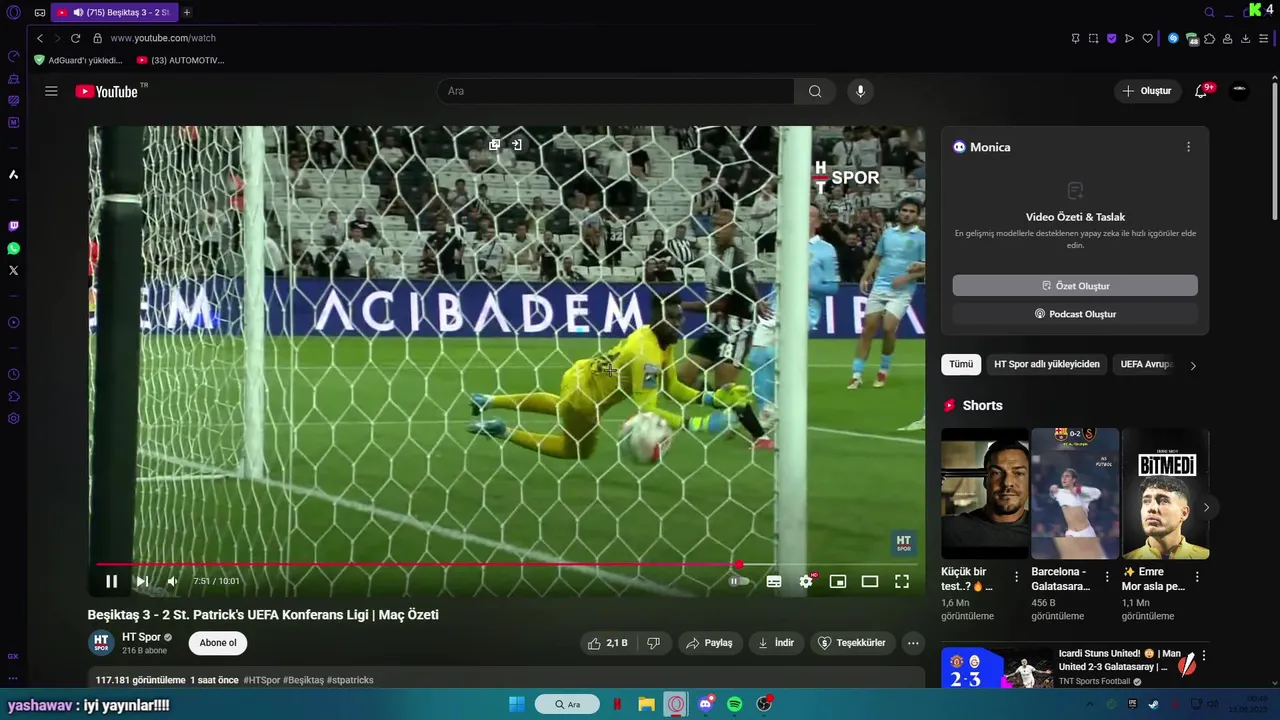Open options for 'Küçük bir test' short

1017,577
